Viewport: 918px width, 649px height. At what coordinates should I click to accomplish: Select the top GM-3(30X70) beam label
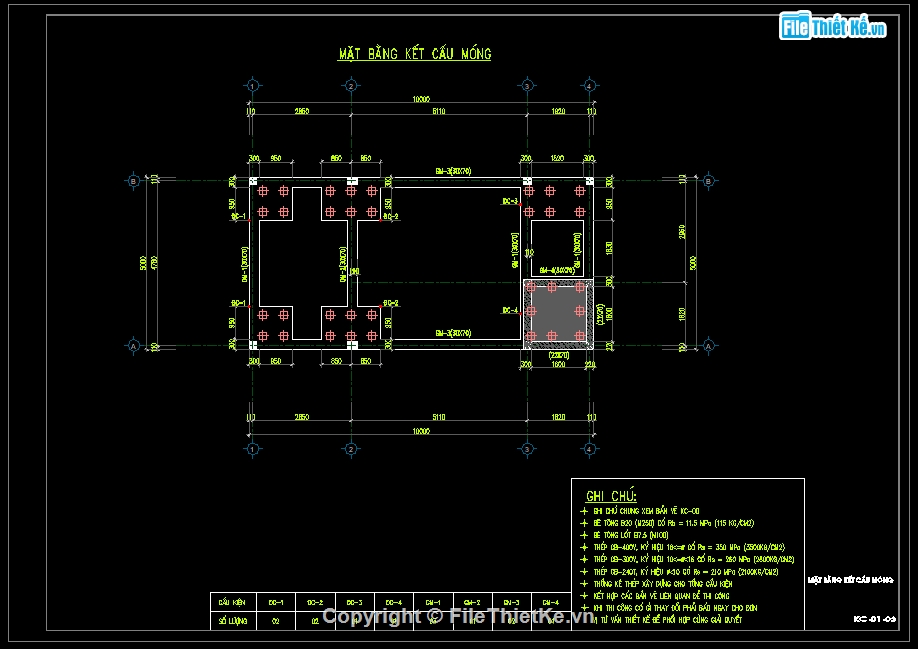tap(453, 171)
